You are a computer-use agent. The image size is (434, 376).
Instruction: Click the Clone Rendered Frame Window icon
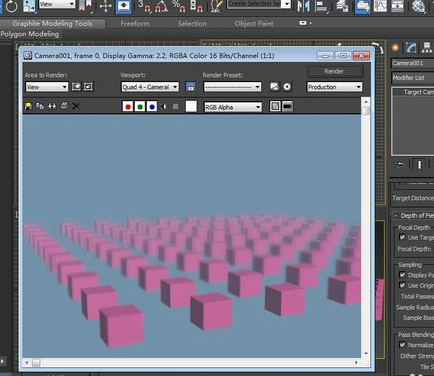pyautogui.click(x=52, y=106)
